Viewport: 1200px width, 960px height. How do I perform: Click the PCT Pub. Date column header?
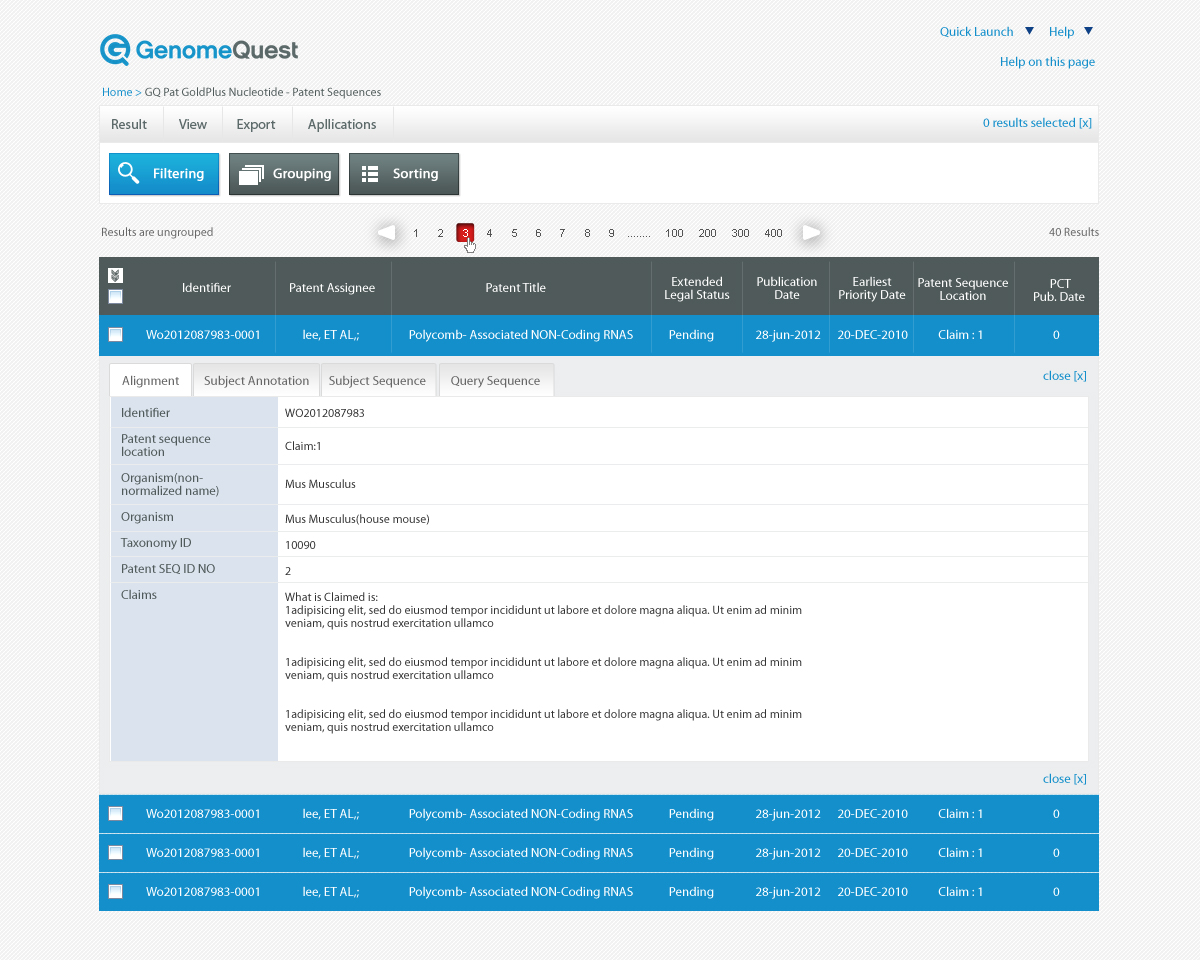click(1059, 290)
